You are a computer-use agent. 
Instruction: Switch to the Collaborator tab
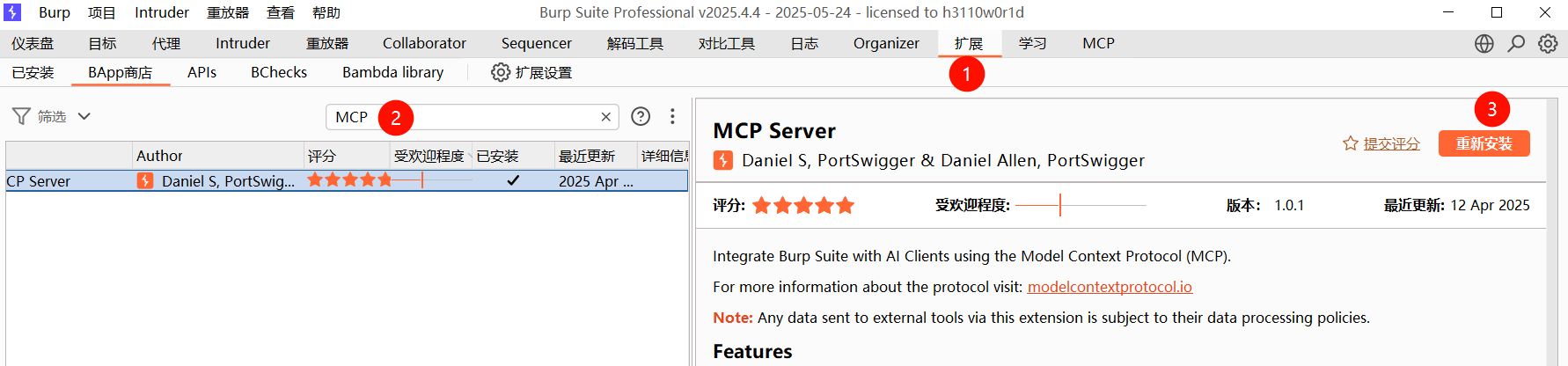click(424, 43)
